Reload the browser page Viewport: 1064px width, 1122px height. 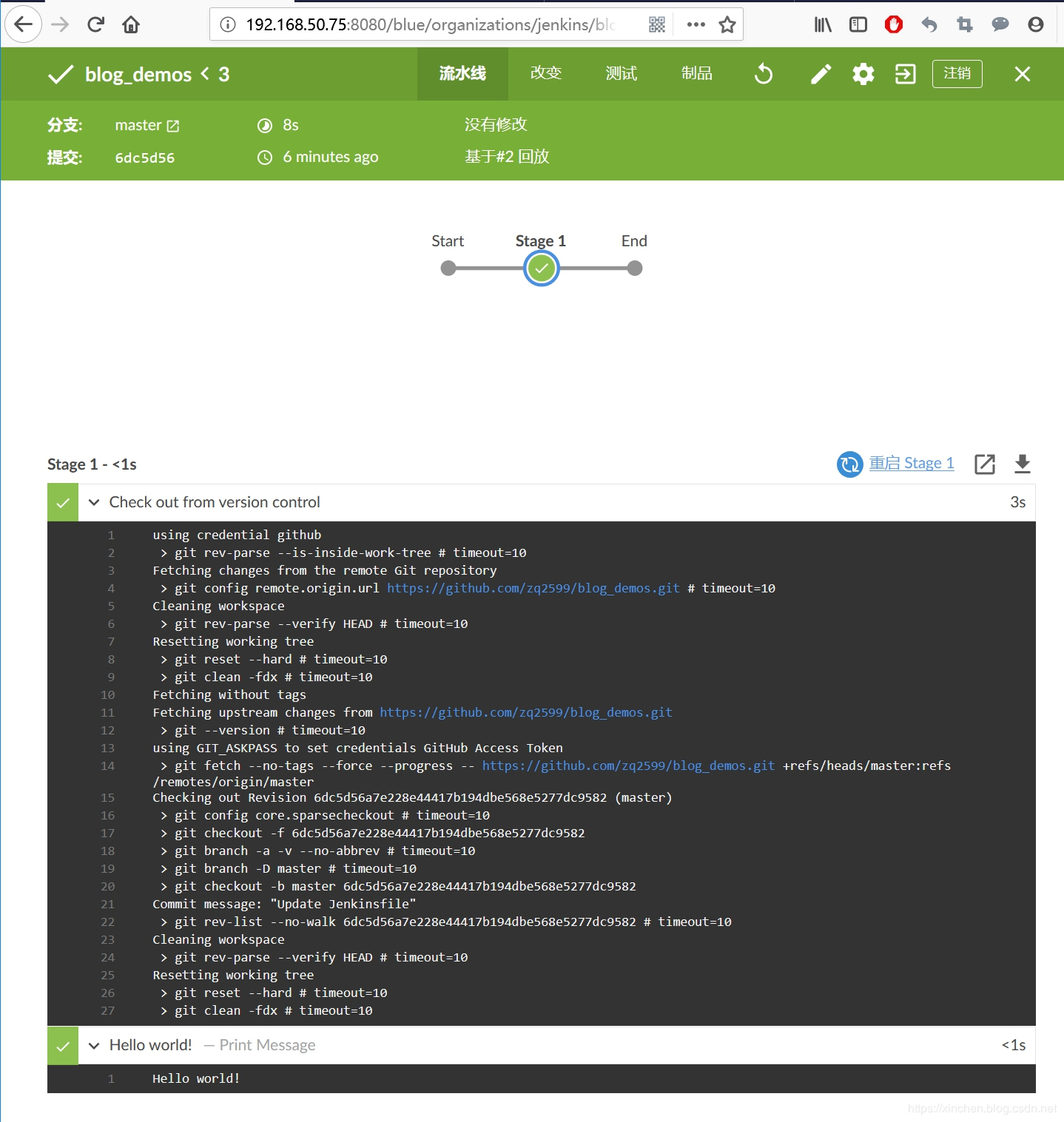pyautogui.click(x=95, y=24)
